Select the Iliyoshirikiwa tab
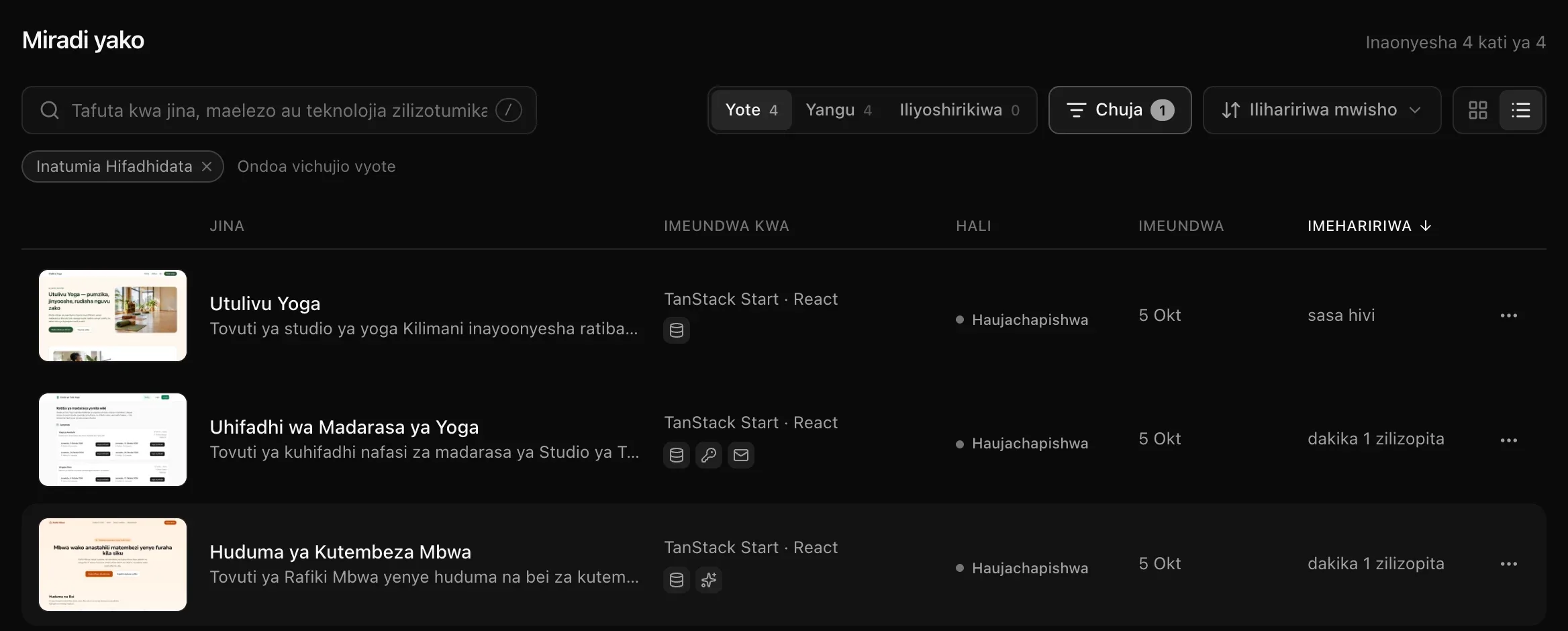This screenshot has width=1568, height=631. (959, 110)
